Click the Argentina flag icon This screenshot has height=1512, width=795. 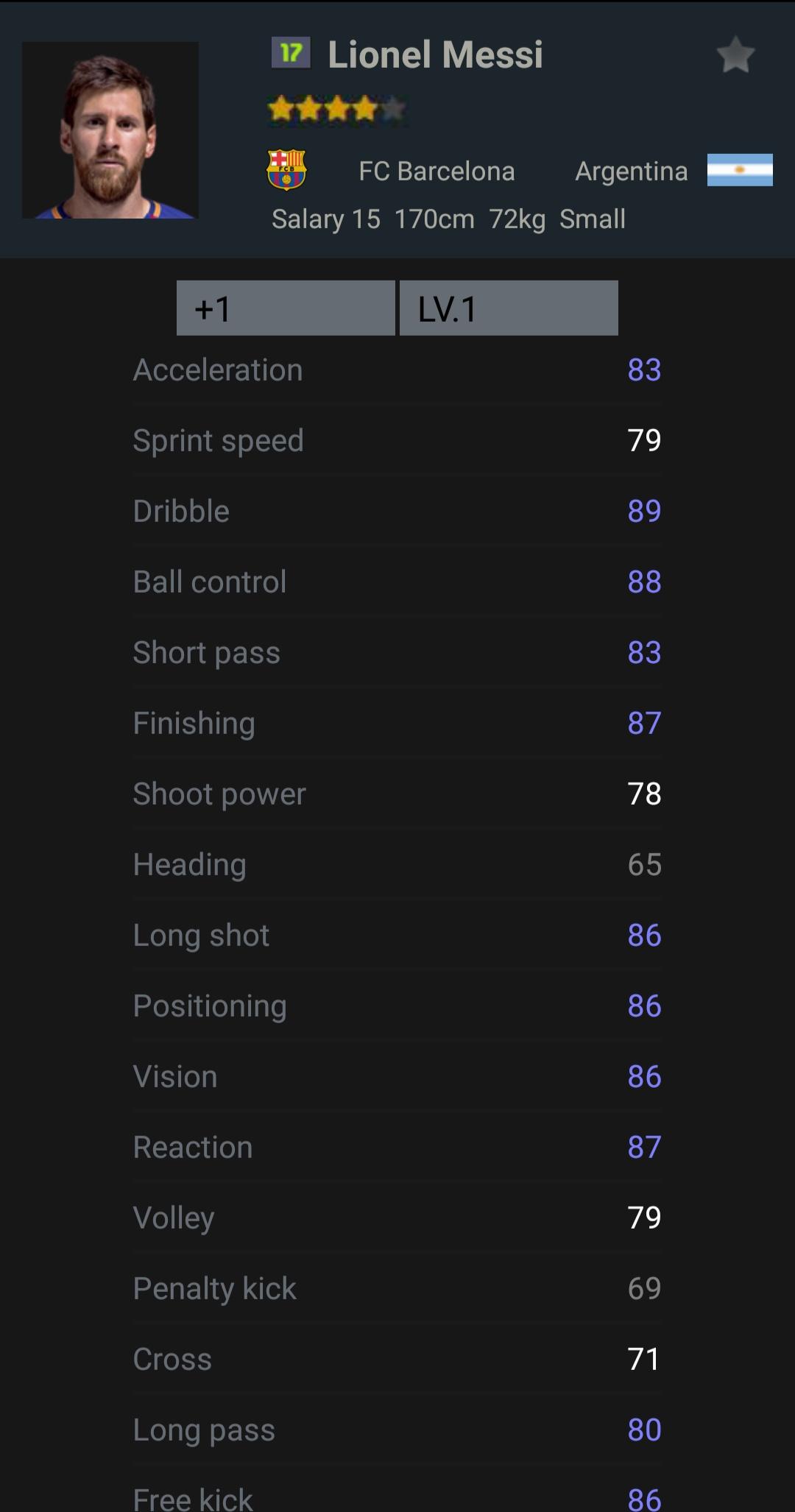coord(740,170)
